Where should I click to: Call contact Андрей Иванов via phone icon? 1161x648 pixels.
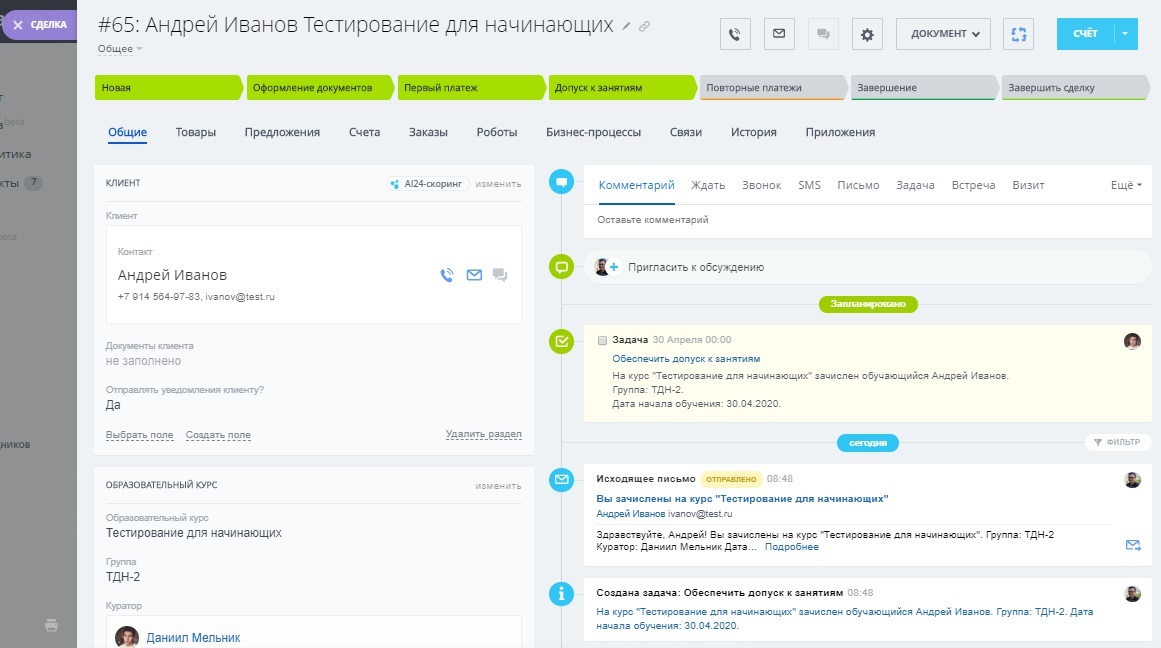(447, 275)
